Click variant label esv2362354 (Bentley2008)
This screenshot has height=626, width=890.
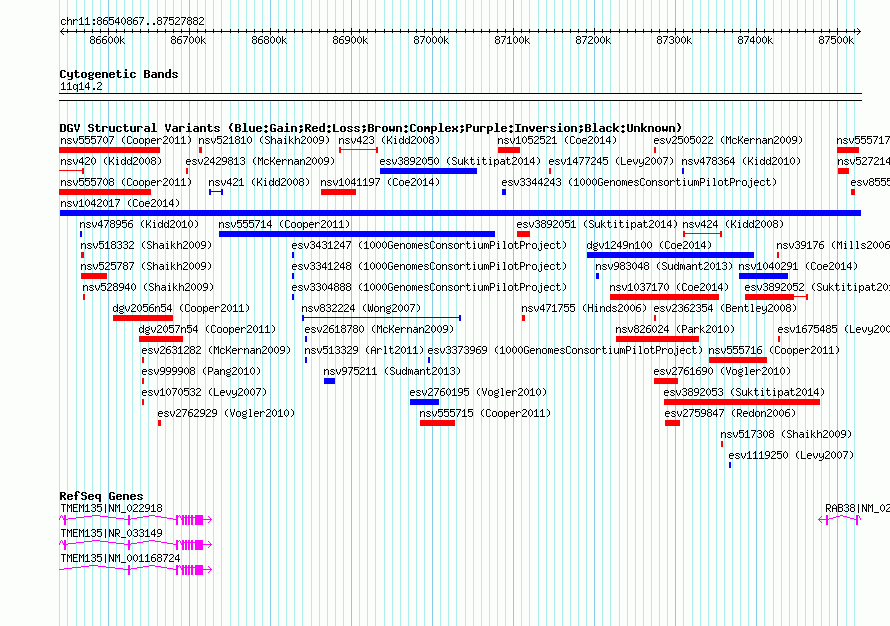pyautogui.click(x=725, y=308)
